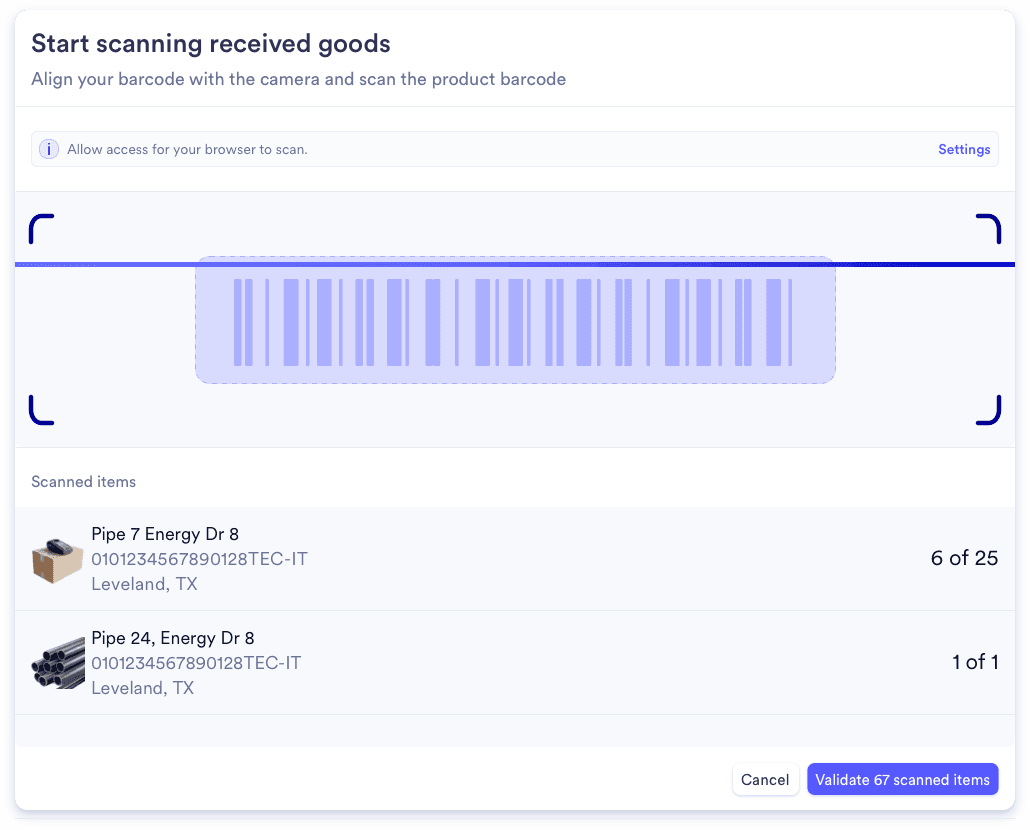Click the 1 of 1 scanned count
The image size is (1030, 830).
pos(975,662)
